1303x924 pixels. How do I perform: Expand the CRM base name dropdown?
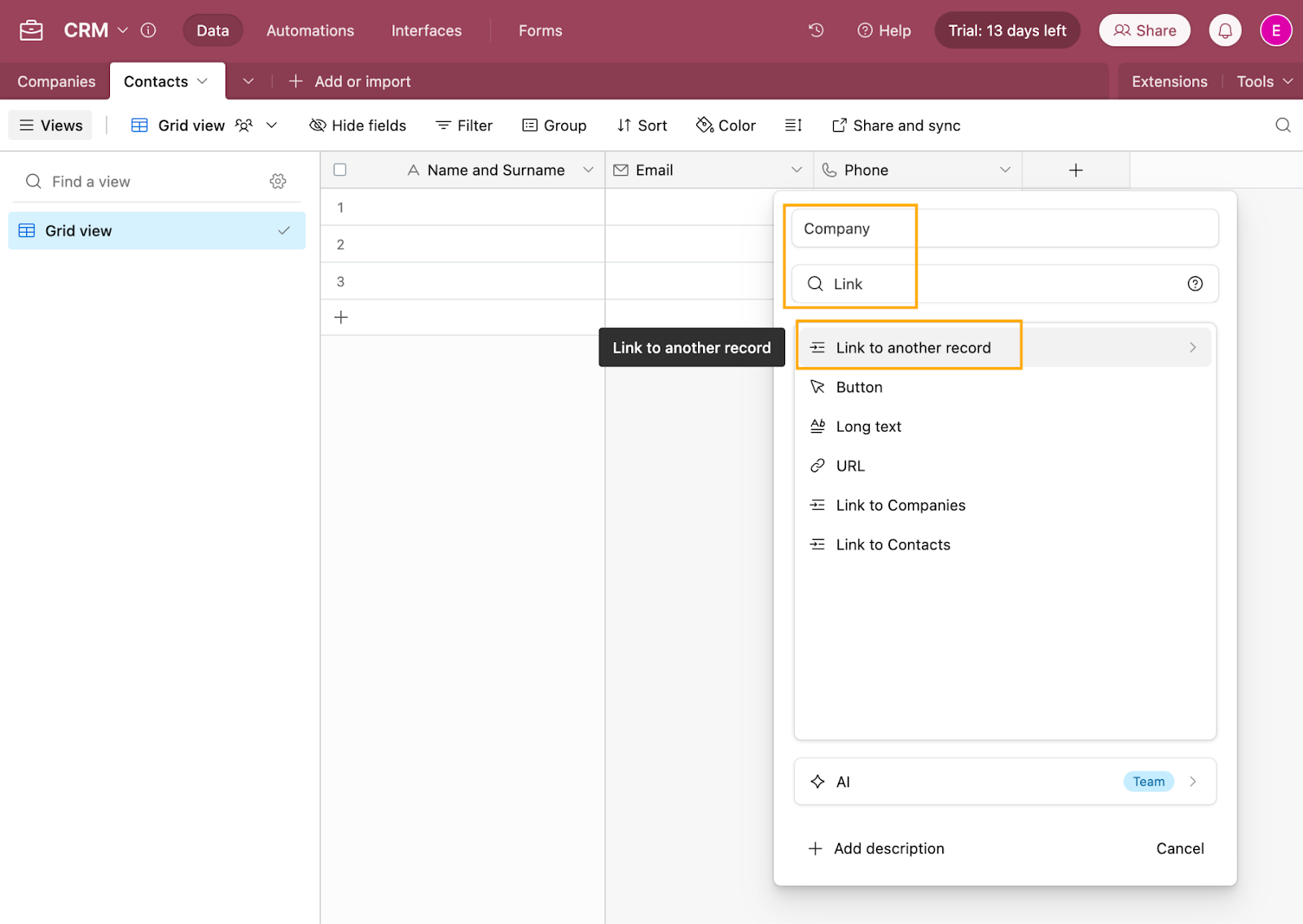[x=123, y=30]
